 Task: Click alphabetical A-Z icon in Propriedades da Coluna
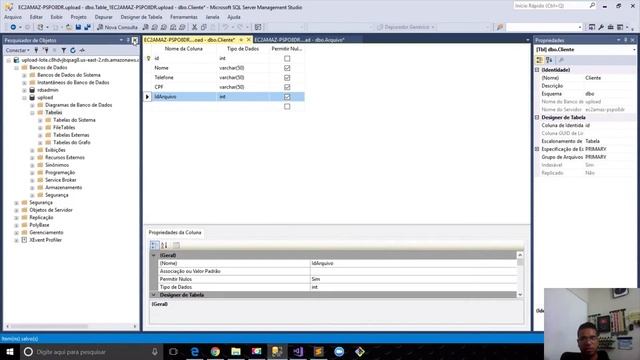coord(164,245)
